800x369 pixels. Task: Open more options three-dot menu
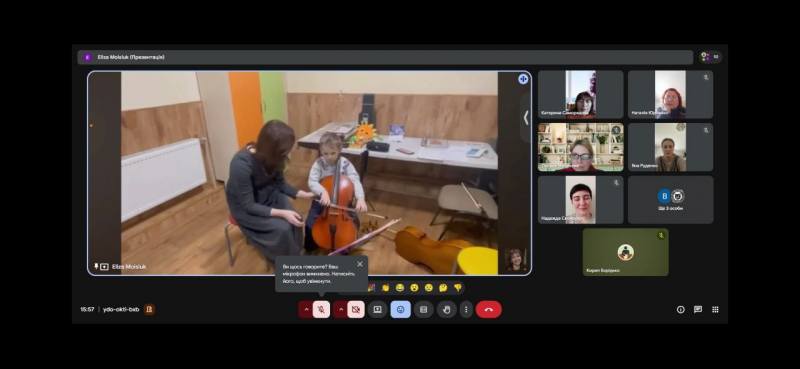pyautogui.click(x=466, y=309)
